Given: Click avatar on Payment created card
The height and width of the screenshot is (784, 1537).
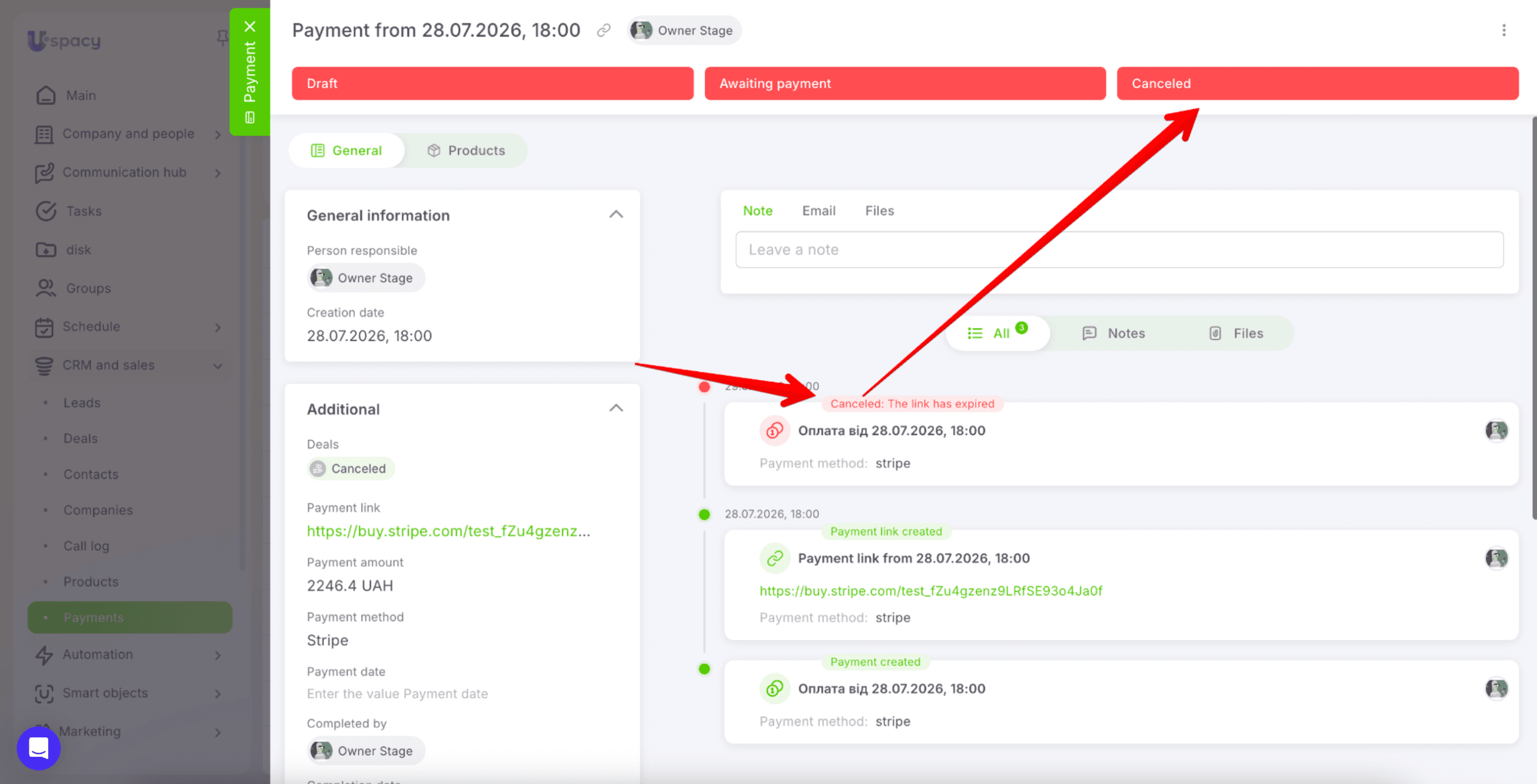Looking at the screenshot, I should pos(1496,688).
